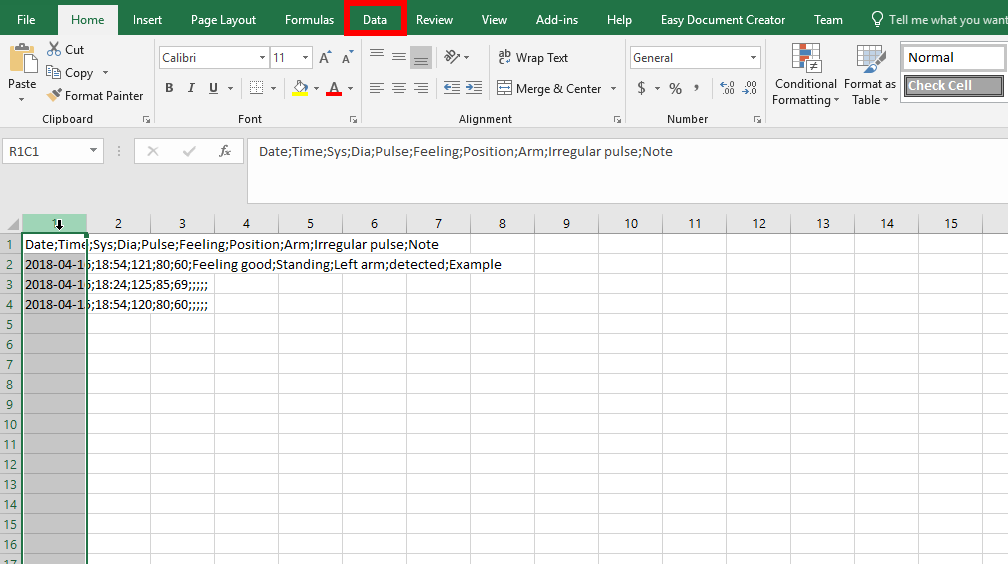
Task: Select row 2 header
Action: tap(10, 264)
